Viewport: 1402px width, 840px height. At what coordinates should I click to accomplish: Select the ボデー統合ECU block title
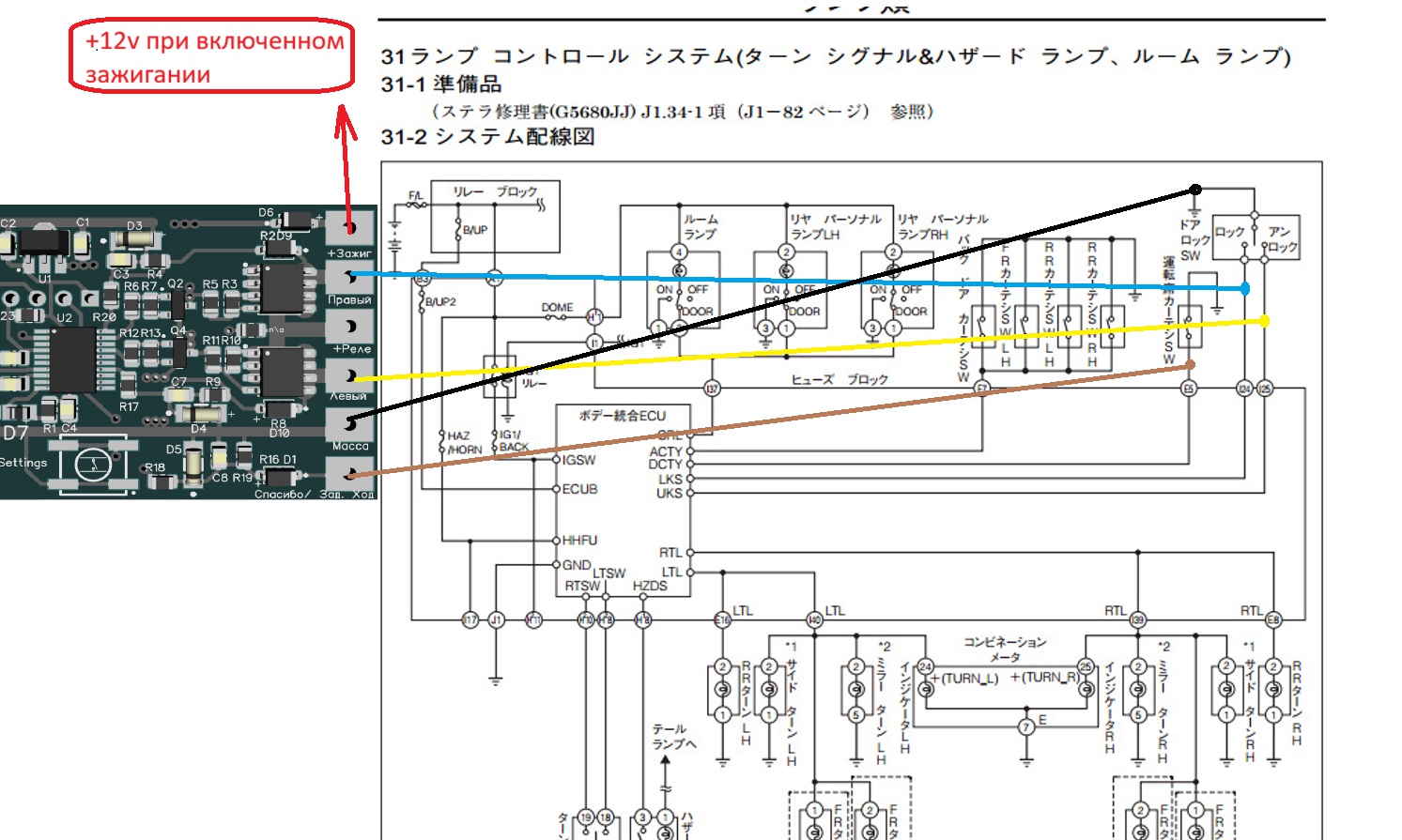[x=622, y=415]
